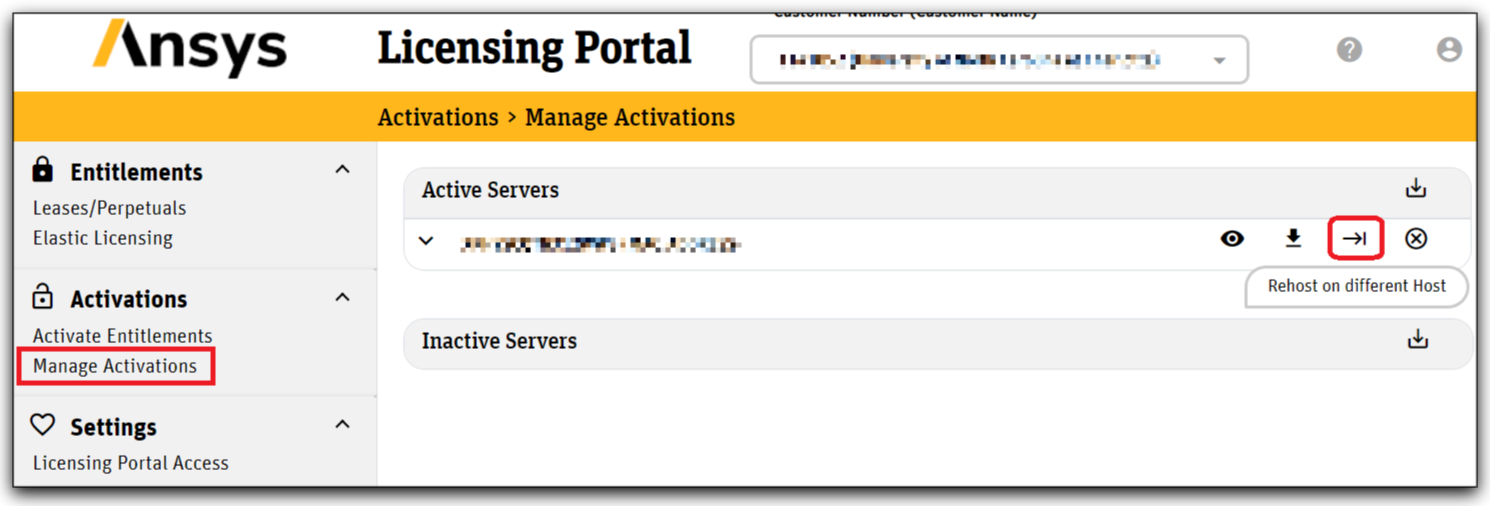Export the Active Servers list with the download icon
1490x506 pixels.
coord(1416,188)
